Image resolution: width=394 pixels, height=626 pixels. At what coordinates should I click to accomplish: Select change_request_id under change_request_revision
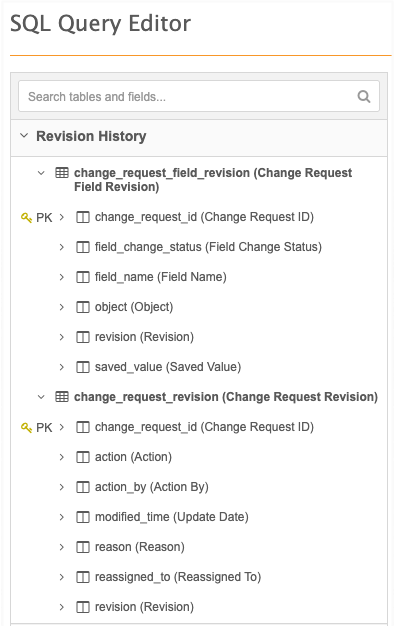tap(204, 427)
